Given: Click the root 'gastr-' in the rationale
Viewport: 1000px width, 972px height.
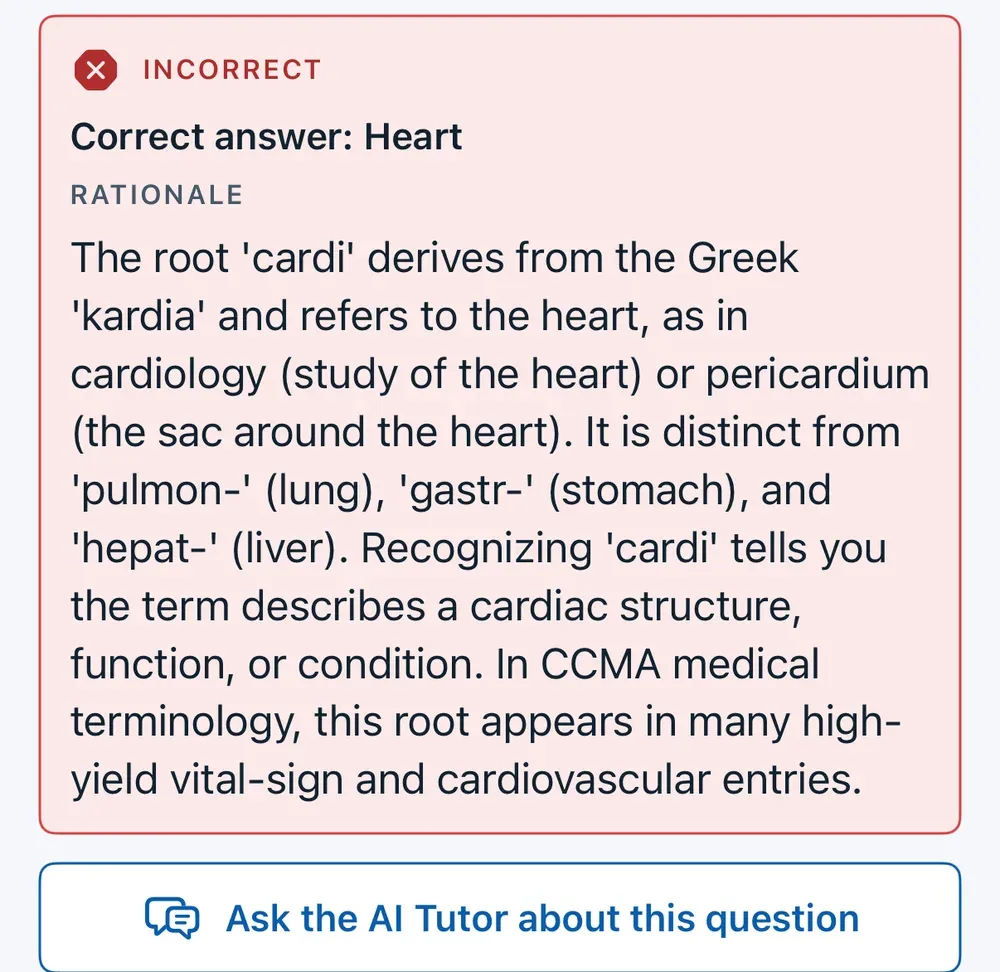Looking at the screenshot, I should (x=466, y=491).
